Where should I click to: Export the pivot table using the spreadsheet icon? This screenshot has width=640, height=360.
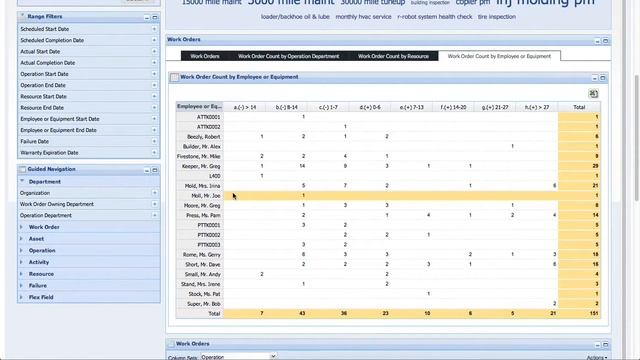[x=593, y=94]
